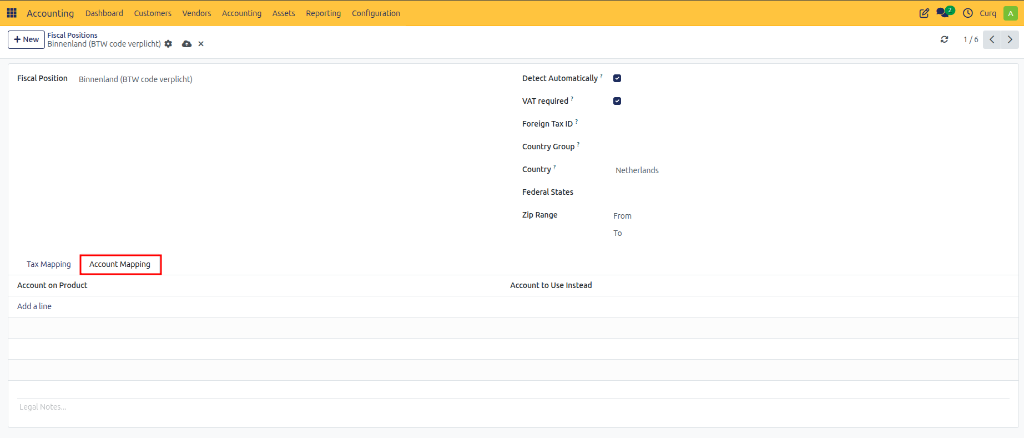Viewport: 1024px width, 438px height.
Task: Save record manually with cloud icon
Action: (x=187, y=44)
